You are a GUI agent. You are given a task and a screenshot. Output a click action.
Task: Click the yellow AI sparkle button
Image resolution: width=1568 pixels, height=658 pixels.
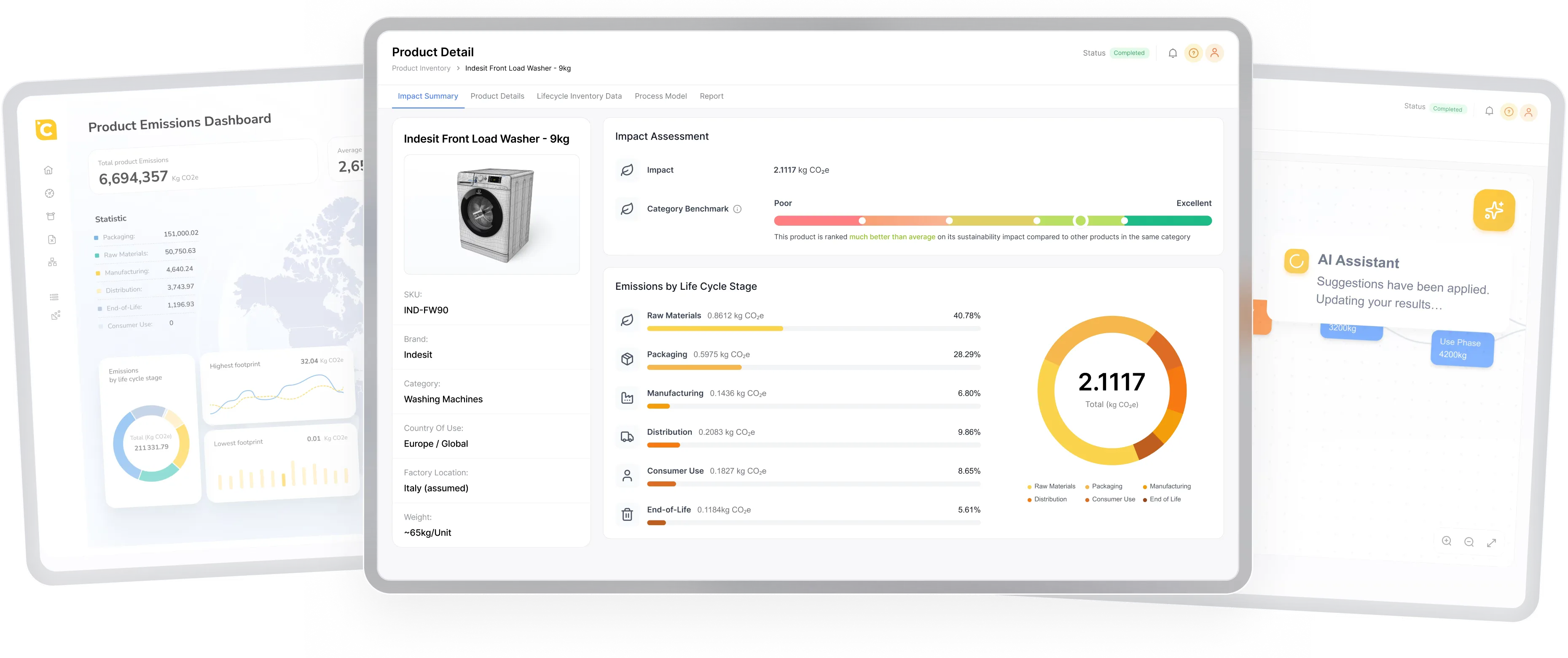pyautogui.click(x=1494, y=211)
